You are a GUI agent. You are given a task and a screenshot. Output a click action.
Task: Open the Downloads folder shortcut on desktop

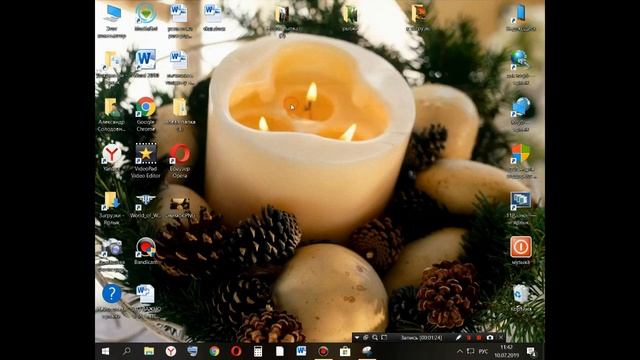[111, 208]
